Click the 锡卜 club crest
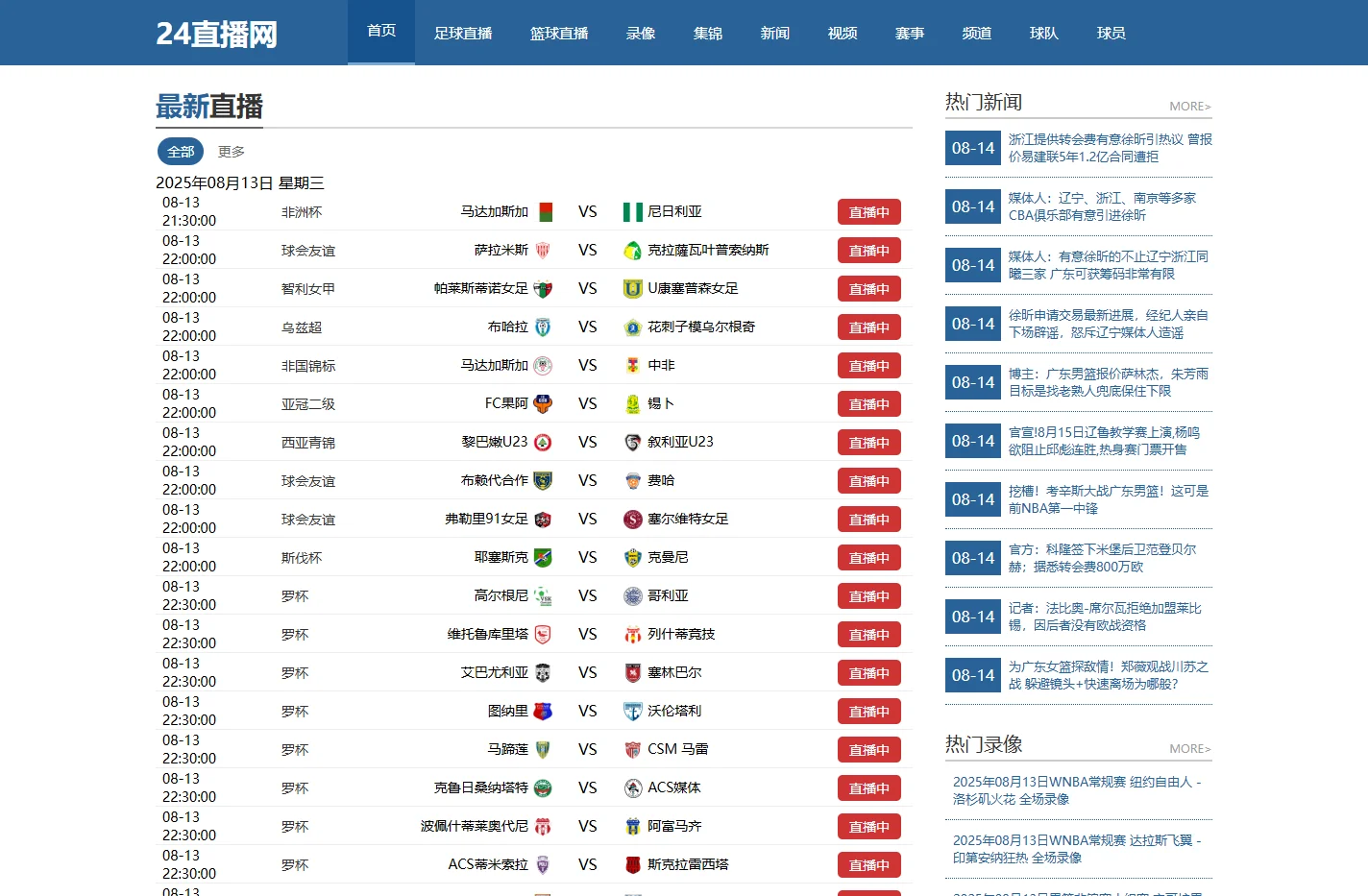Viewport: 1368px width, 896px height. (x=633, y=403)
